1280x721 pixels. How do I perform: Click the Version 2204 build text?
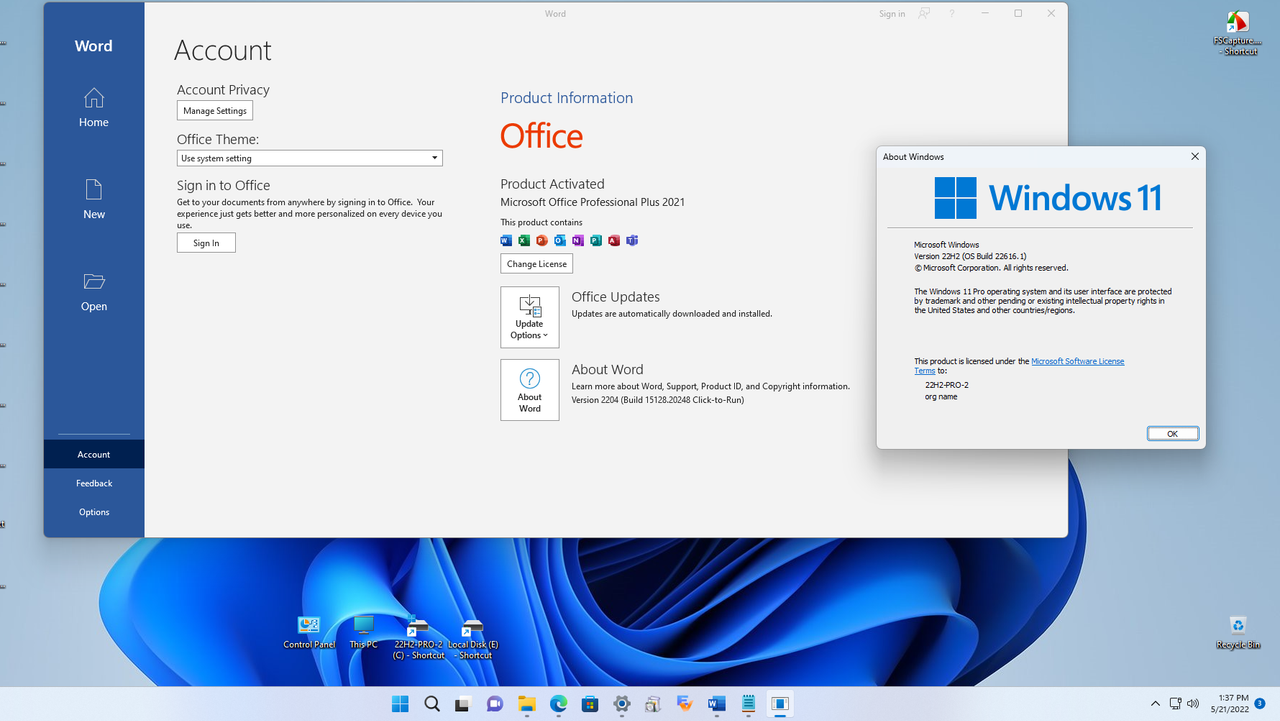(657, 400)
